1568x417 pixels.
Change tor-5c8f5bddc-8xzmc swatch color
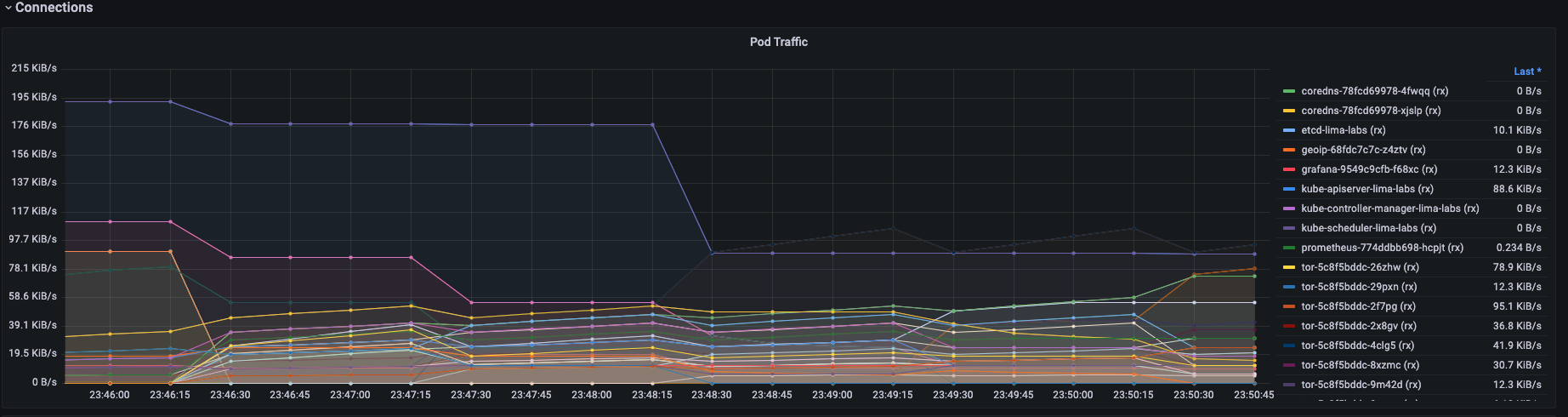coord(1289,365)
